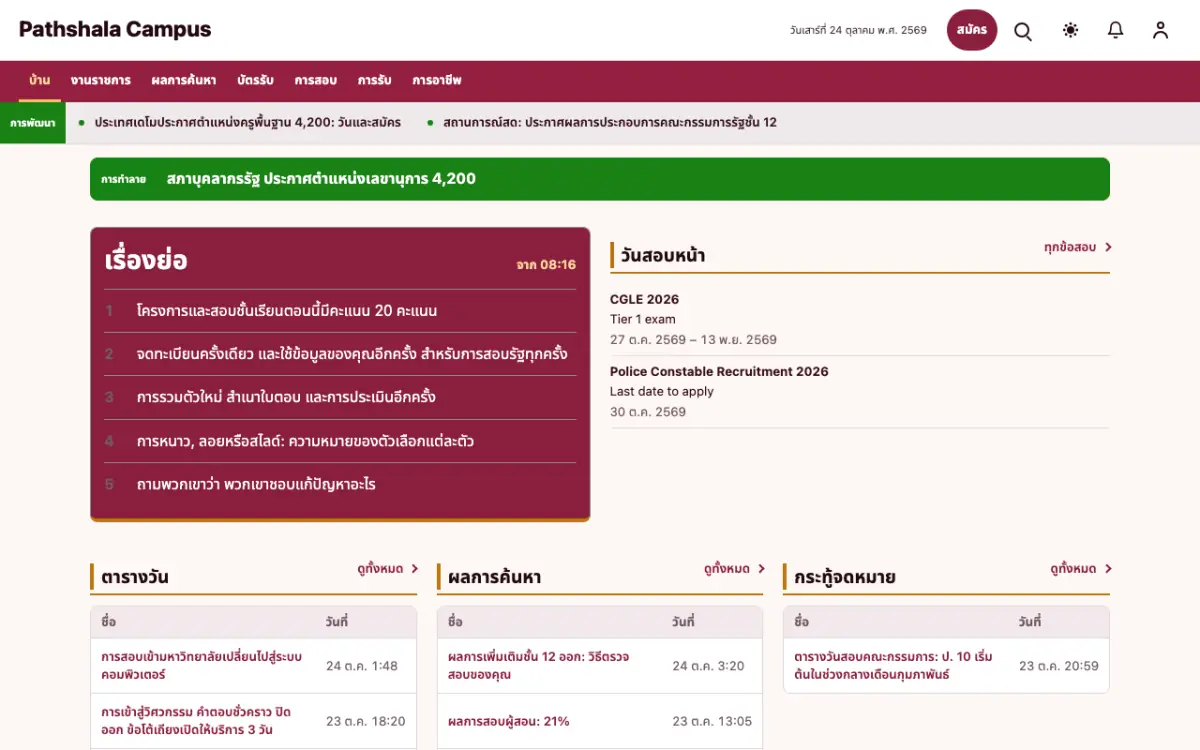Open the บัตรรับ nav item
Image resolution: width=1200 pixels, height=750 pixels.
[x=255, y=80]
